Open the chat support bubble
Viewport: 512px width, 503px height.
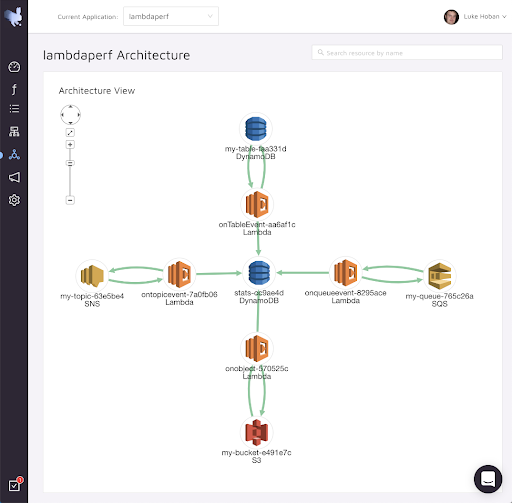[488, 479]
